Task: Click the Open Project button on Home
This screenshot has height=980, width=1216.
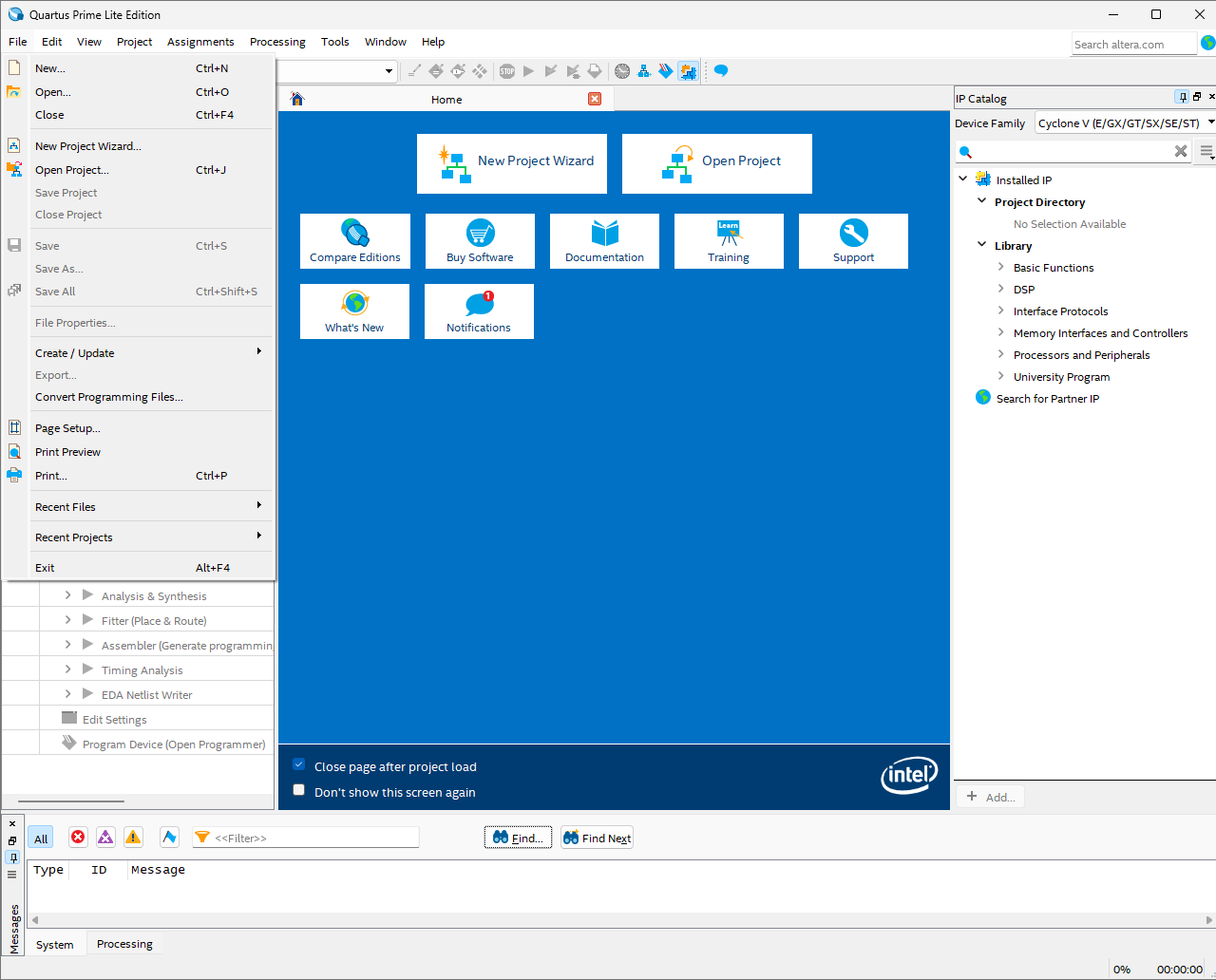Action: pos(717,163)
